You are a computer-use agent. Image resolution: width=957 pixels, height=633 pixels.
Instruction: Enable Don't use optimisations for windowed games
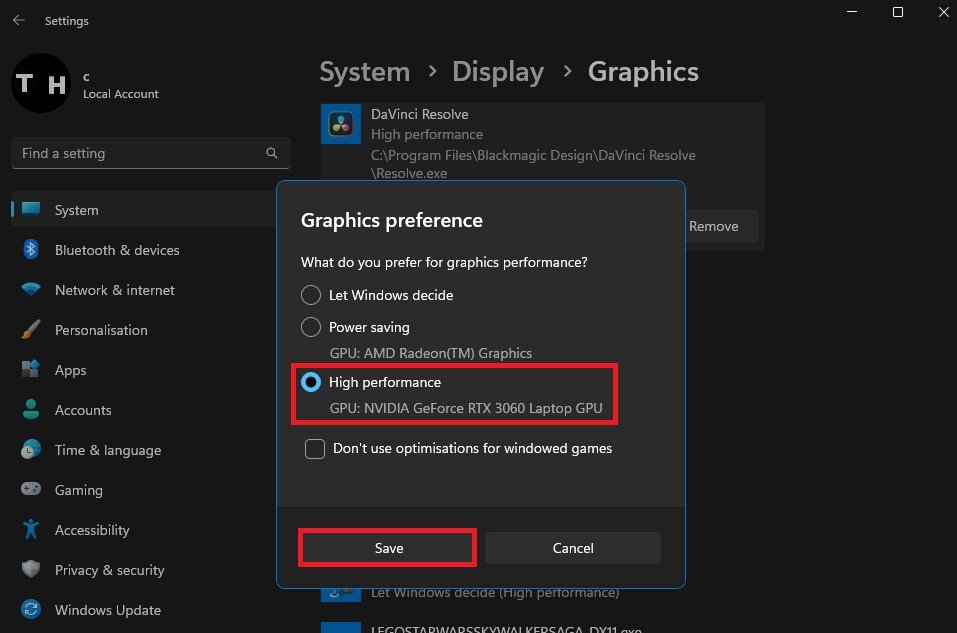[315, 449]
